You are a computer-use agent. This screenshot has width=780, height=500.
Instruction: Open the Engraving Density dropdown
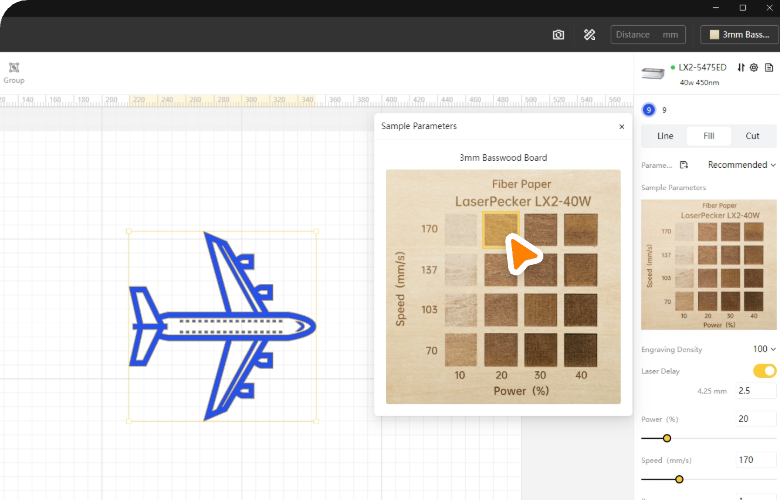pos(764,349)
